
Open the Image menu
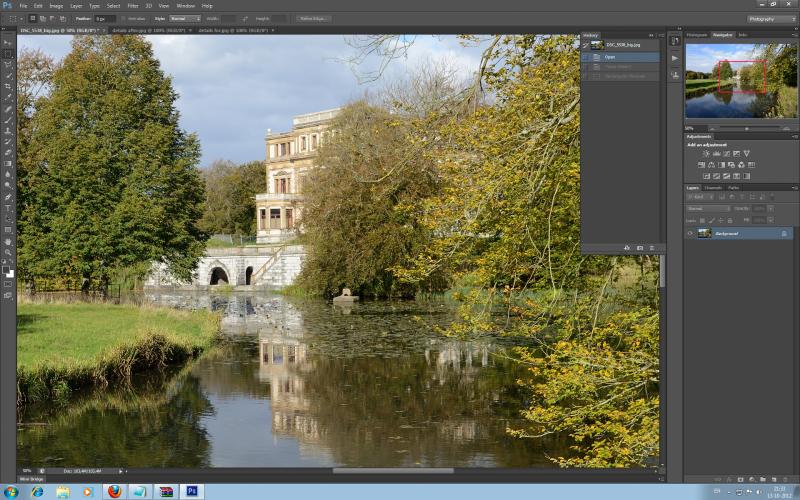coord(56,6)
